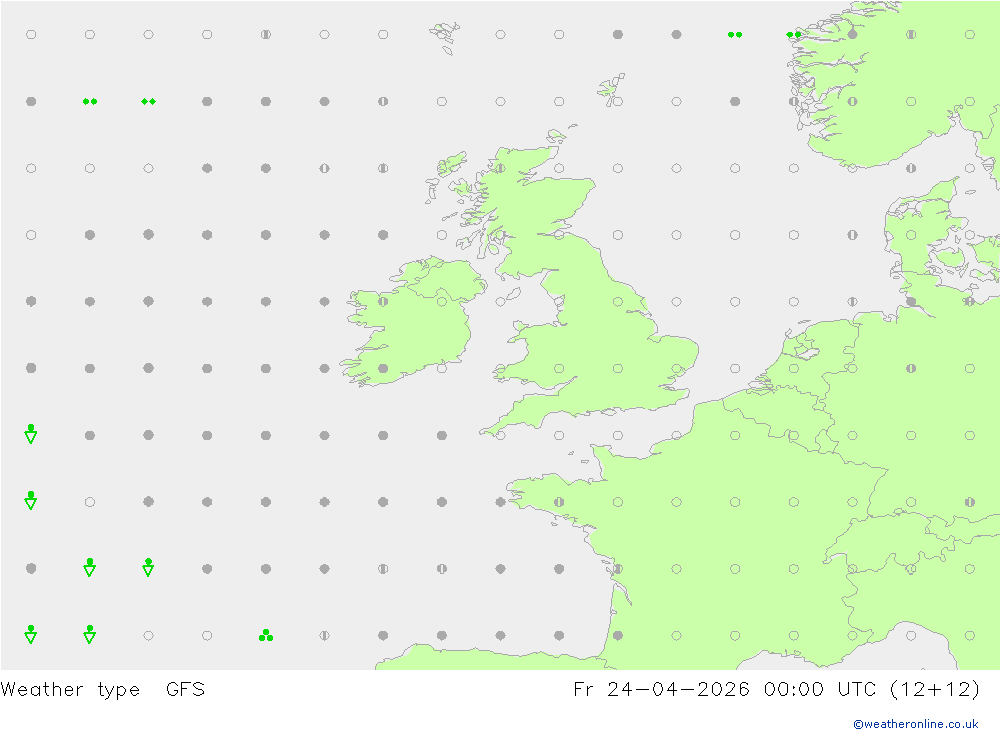Click the open circle over southeast England near London
The image size is (1000, 733).
(x=677, y=369)
